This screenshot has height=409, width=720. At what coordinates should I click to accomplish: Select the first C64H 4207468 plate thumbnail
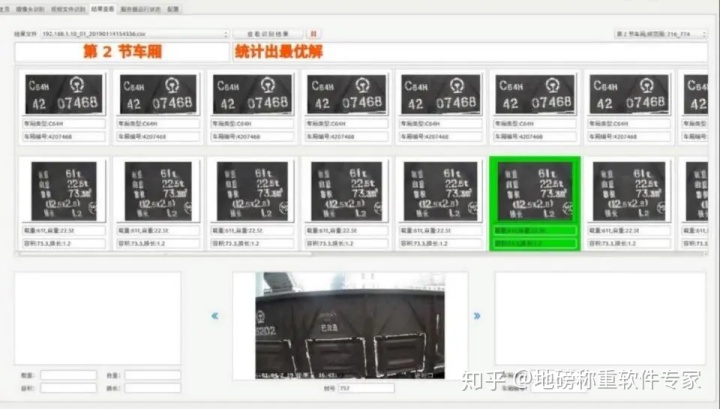pos(64,94)
